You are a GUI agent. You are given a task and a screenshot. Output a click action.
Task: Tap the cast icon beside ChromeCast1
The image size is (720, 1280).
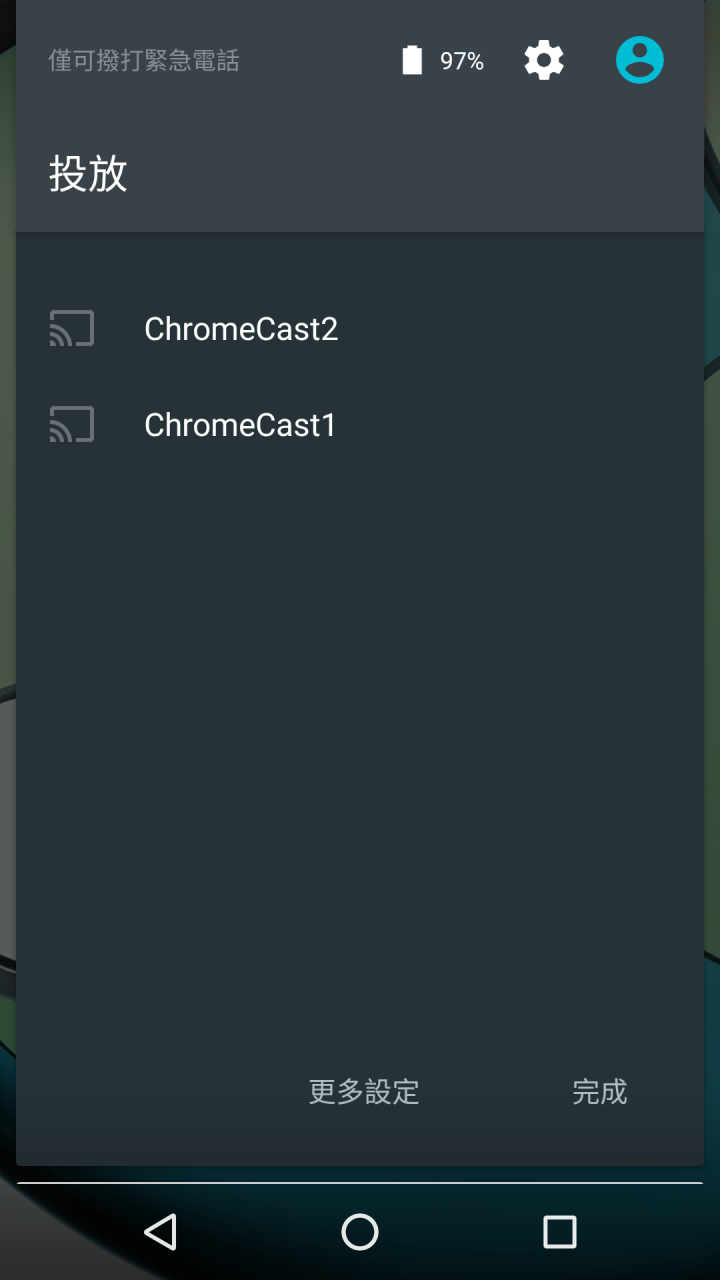(72, 424)
